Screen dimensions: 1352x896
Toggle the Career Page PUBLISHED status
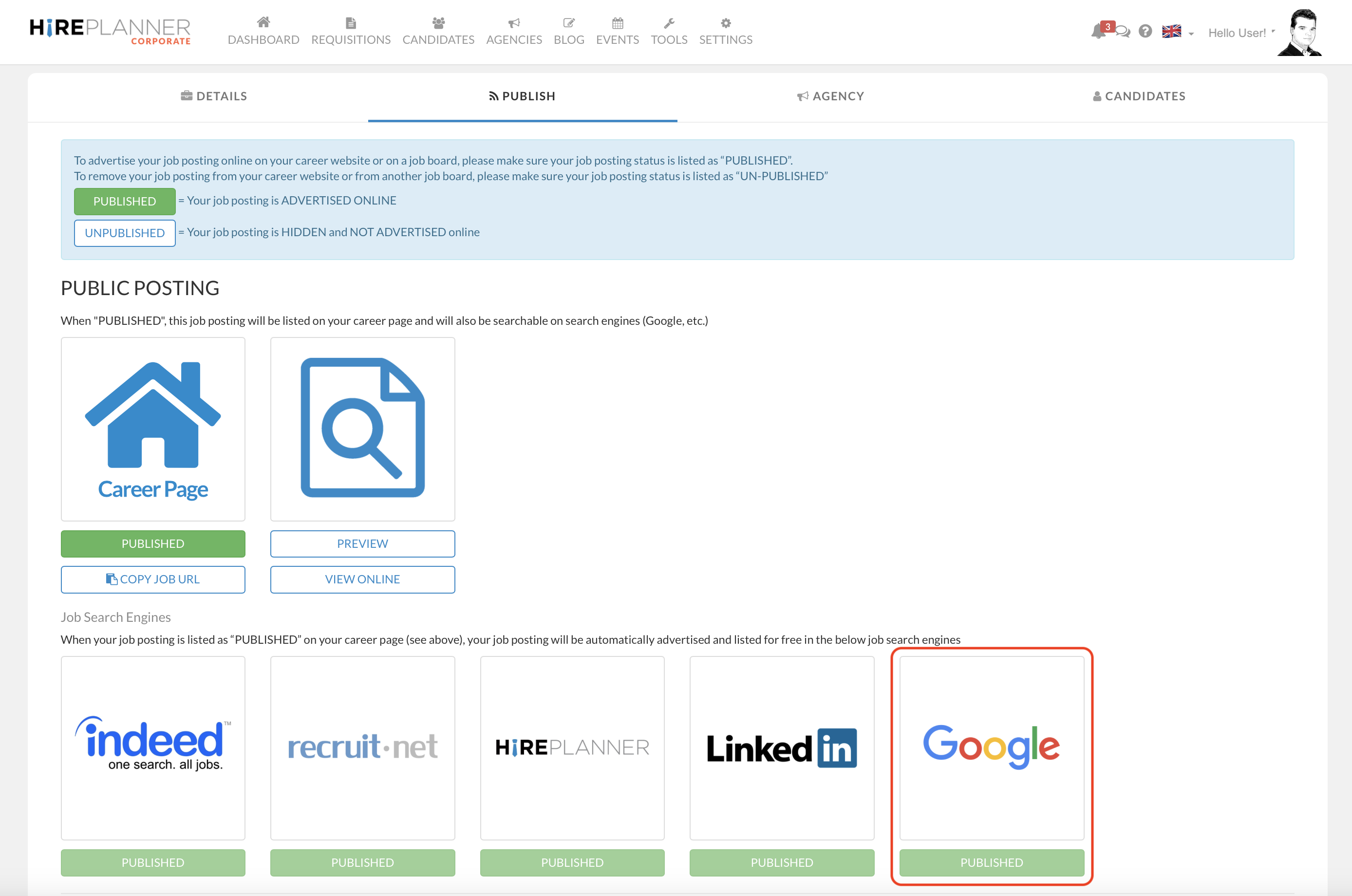click(152, 543)
